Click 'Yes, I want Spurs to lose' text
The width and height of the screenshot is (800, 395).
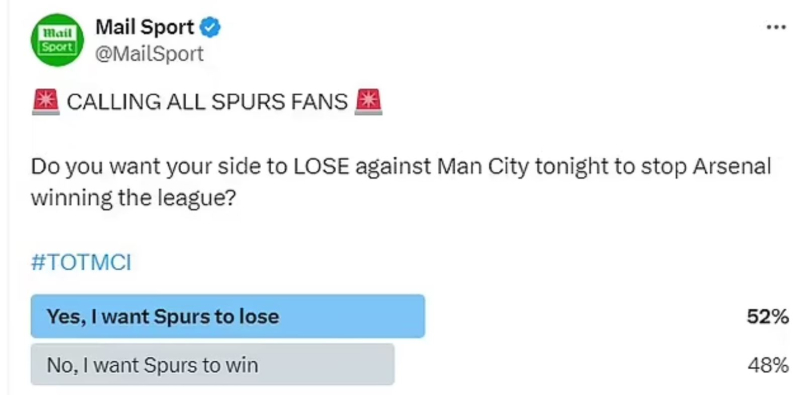pos(163,317)
